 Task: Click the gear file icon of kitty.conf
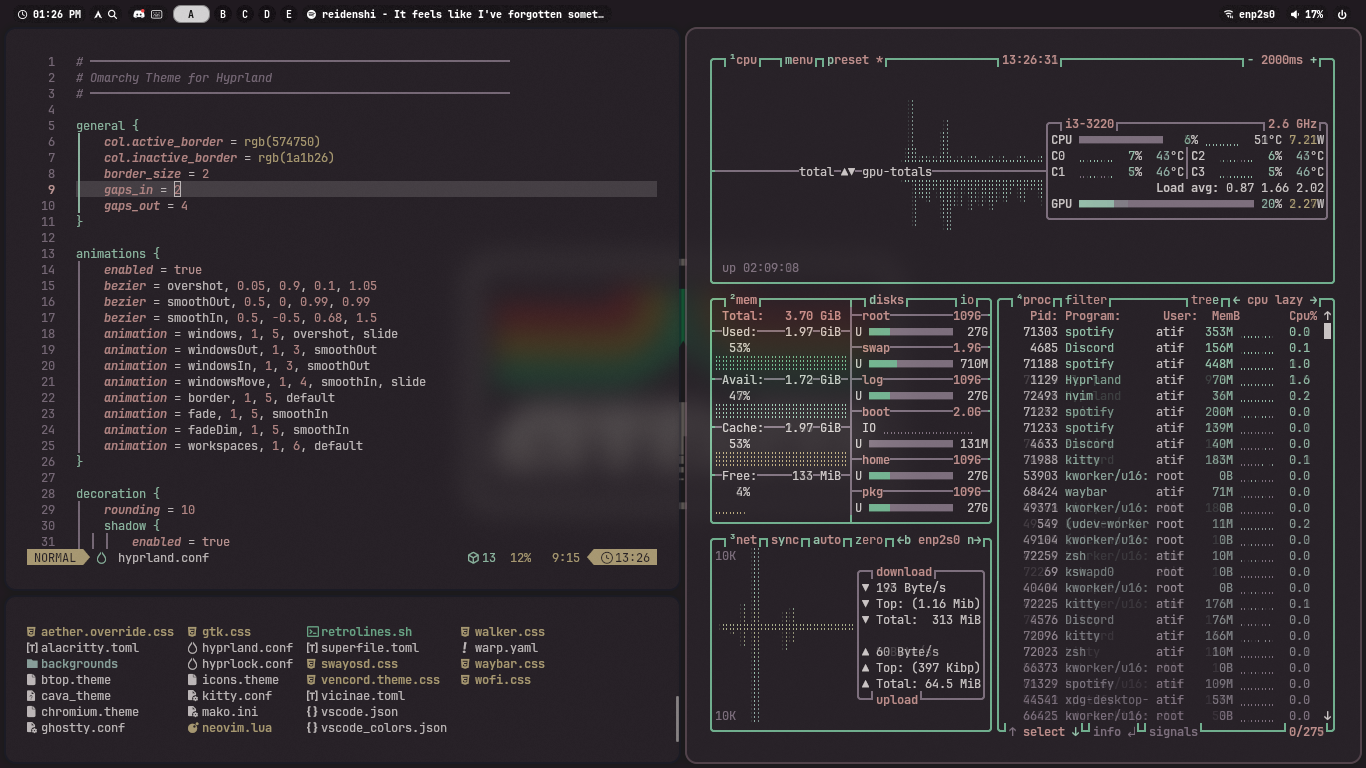(x=193, y=696)
